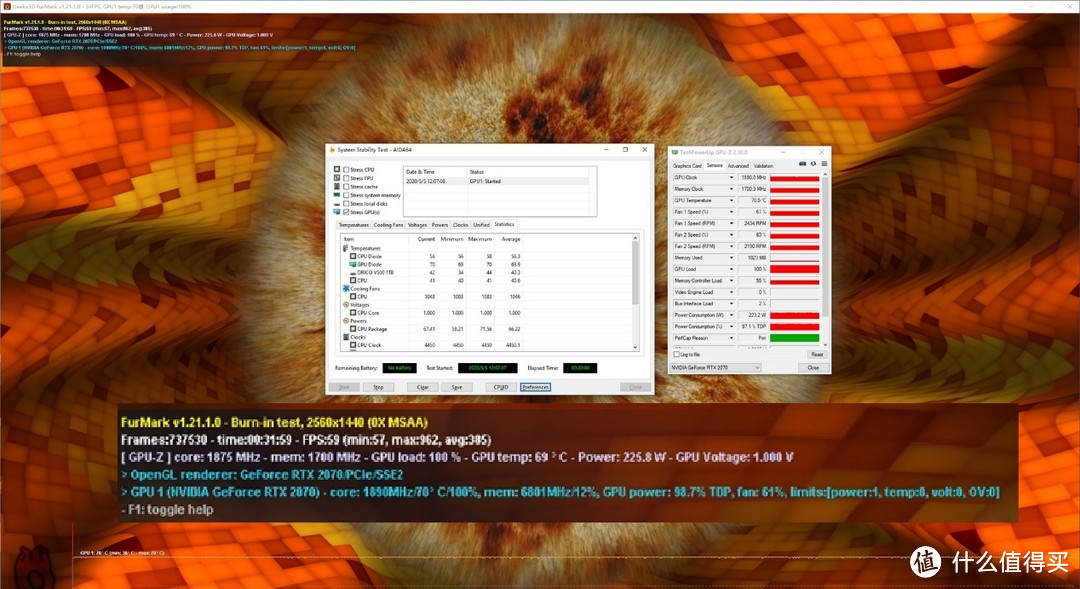Click the Average column header in statistics

[x=510, y=239]
